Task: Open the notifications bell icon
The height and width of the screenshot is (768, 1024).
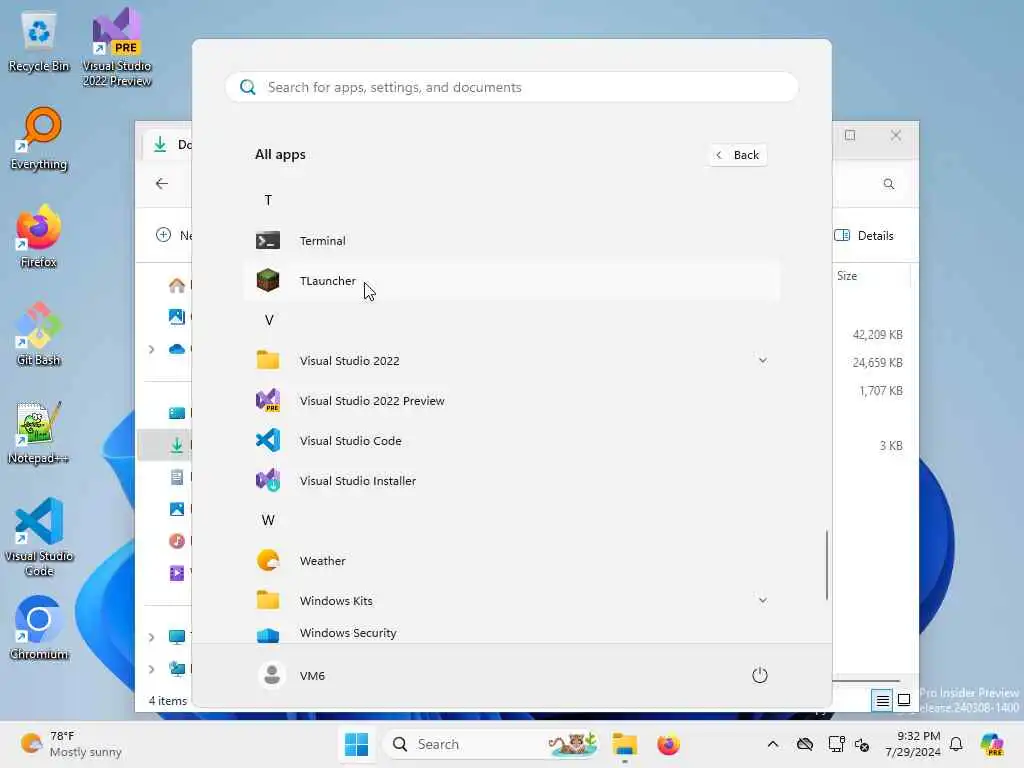Action: (956, 744)
